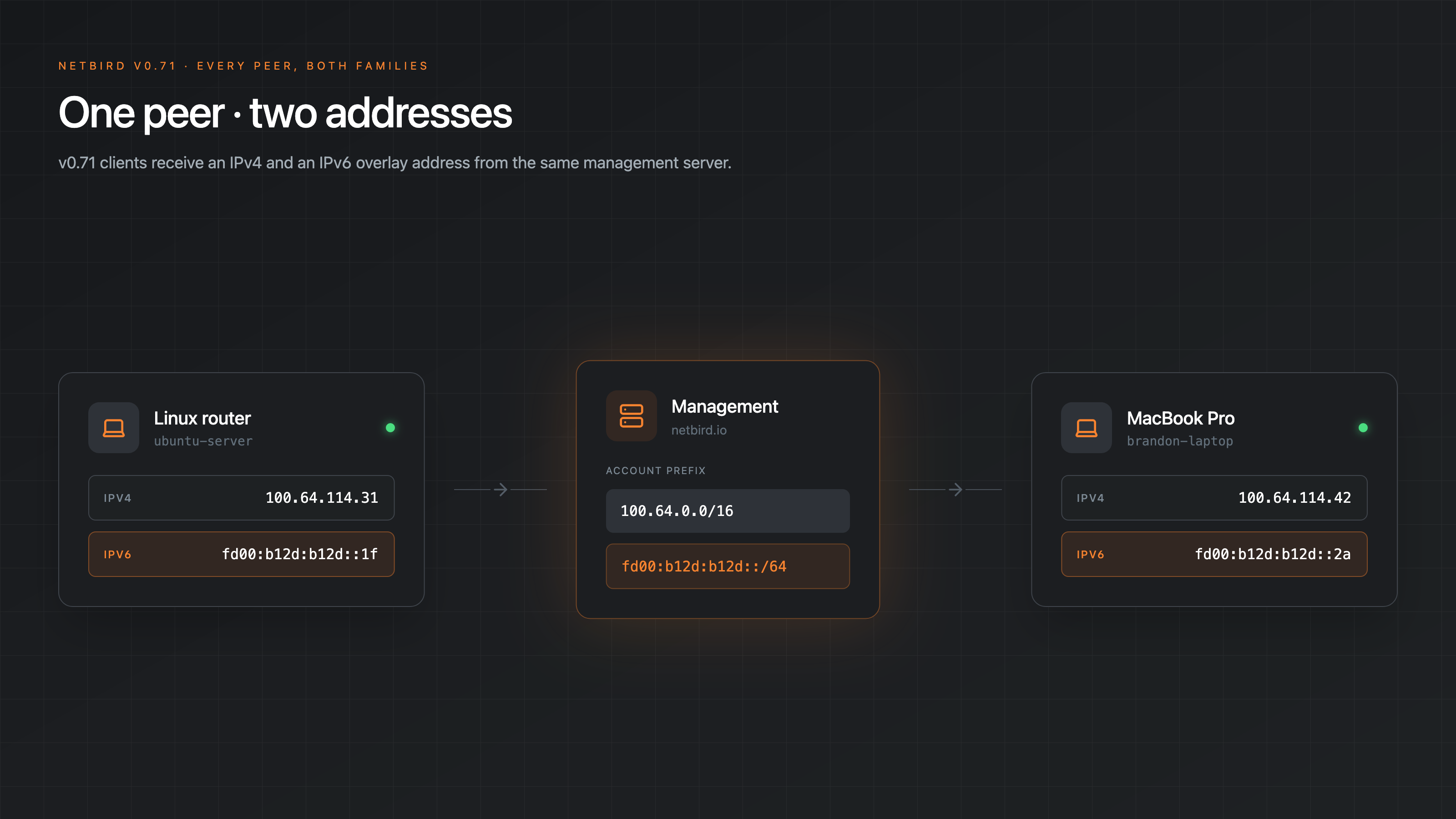
Task: Click the 100.64.0.0/16 account prefix box
Action: pos(728,511)
